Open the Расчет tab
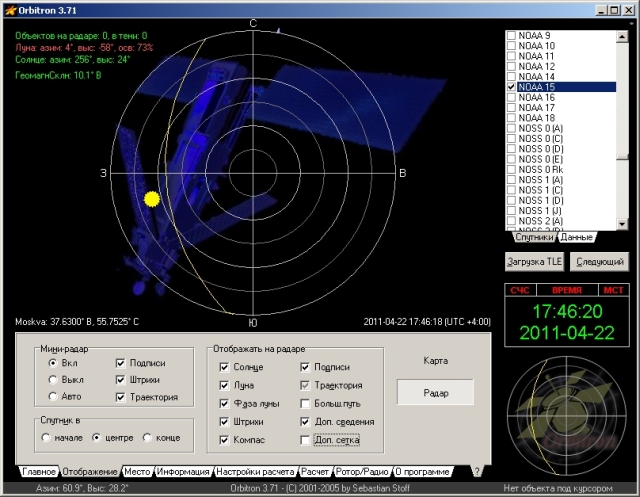Screen dimensions: 640x497 tap(315, 472)
